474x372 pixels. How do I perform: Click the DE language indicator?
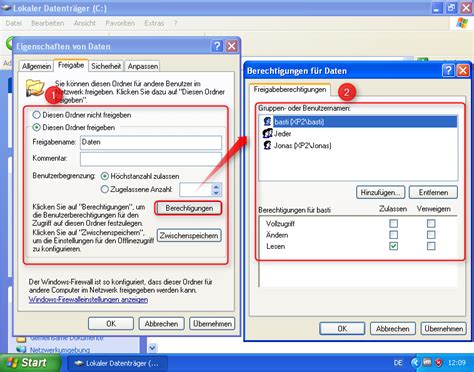[398, 363]
